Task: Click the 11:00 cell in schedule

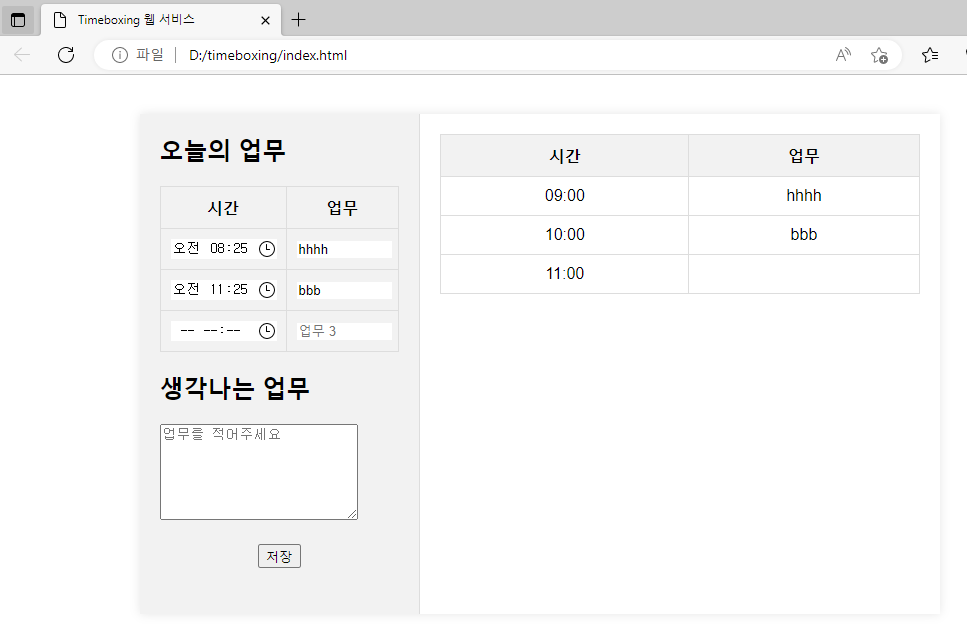Action: pyautogui.click(x=564, y=273)
